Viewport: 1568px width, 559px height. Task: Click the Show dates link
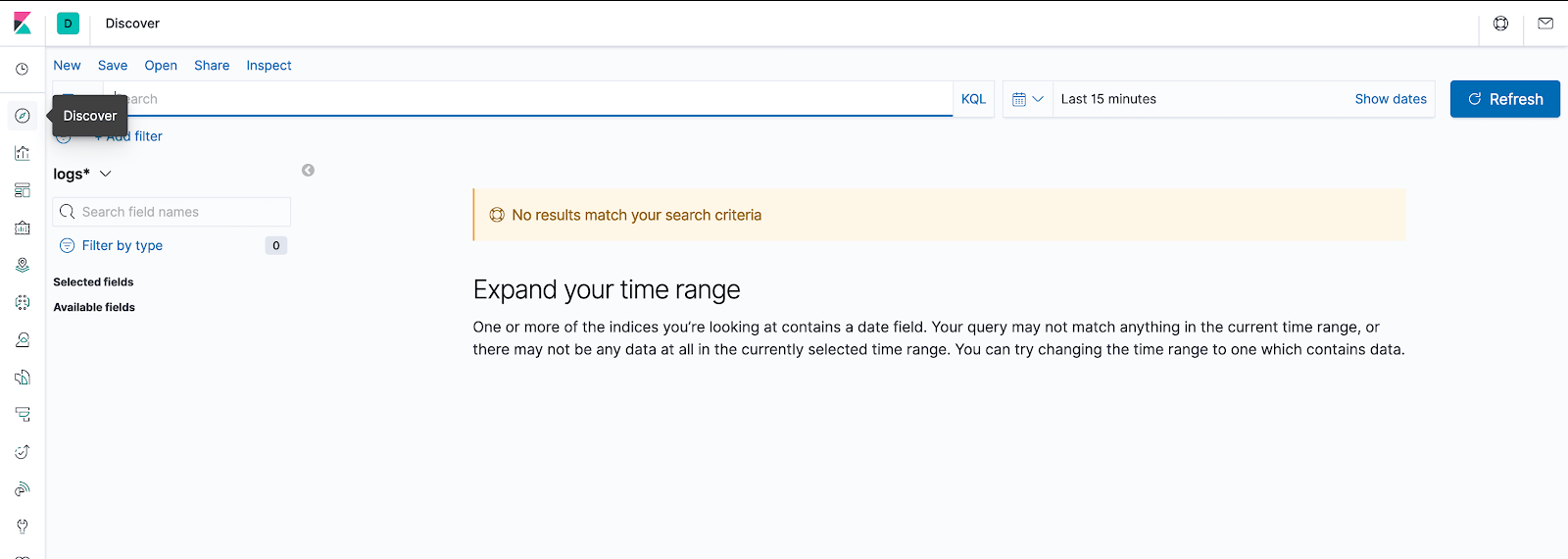[1391, 99]
